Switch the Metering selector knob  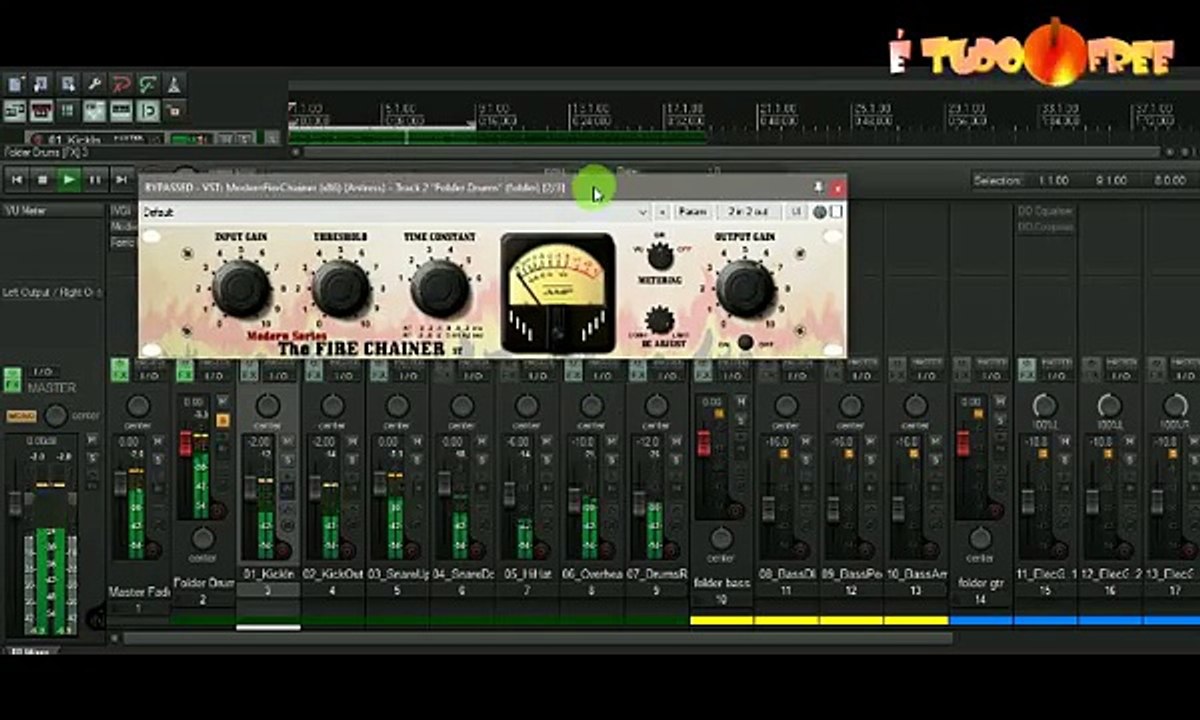click(659, 258)
